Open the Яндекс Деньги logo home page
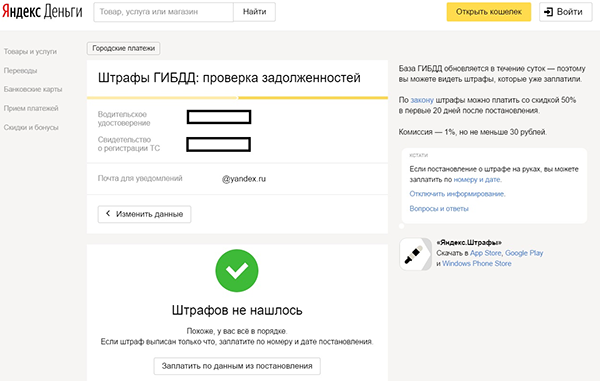The height and width of the screenshot is (381, 600). pyautogui.click(x=42, y=11)
